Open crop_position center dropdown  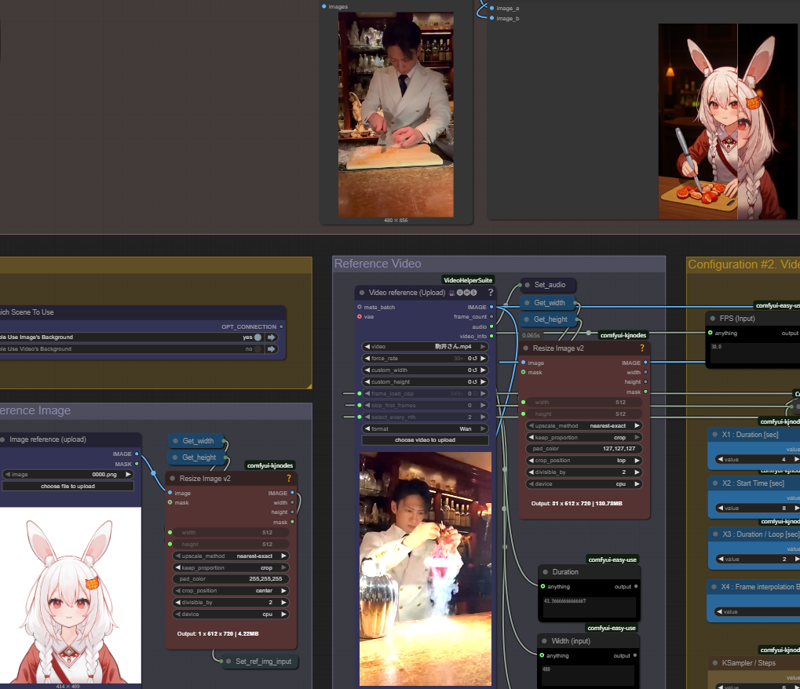point(231,590)
